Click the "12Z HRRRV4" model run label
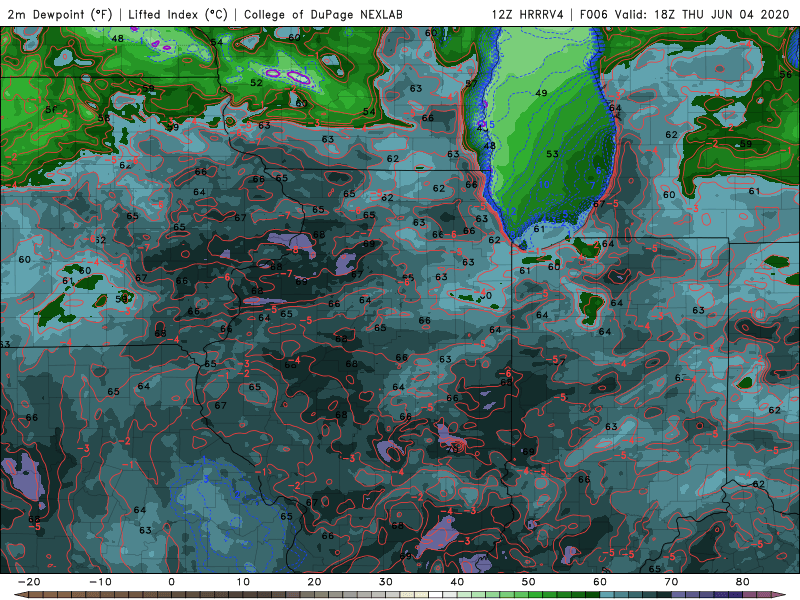Screen dimensions: 800x600 (x=528, y=14)
